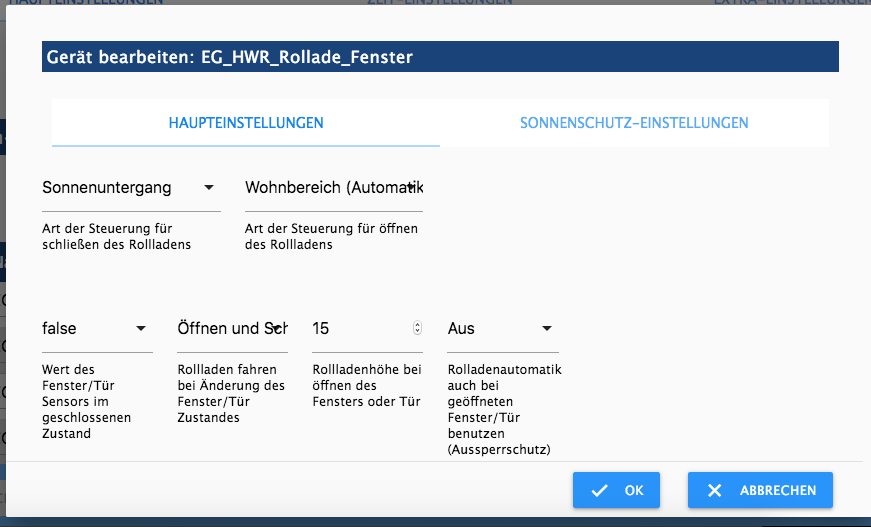The image size is (871, 527).
Task: Click label 'Art der Steuerung für öffnen des Rollladens'
Action: 331,237
